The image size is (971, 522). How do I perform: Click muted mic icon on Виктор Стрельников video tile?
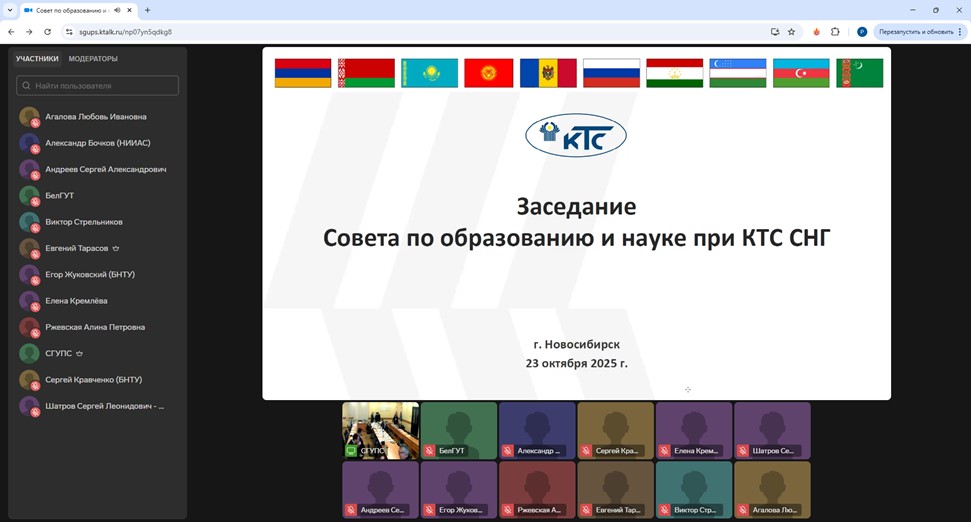click(665, 510)
